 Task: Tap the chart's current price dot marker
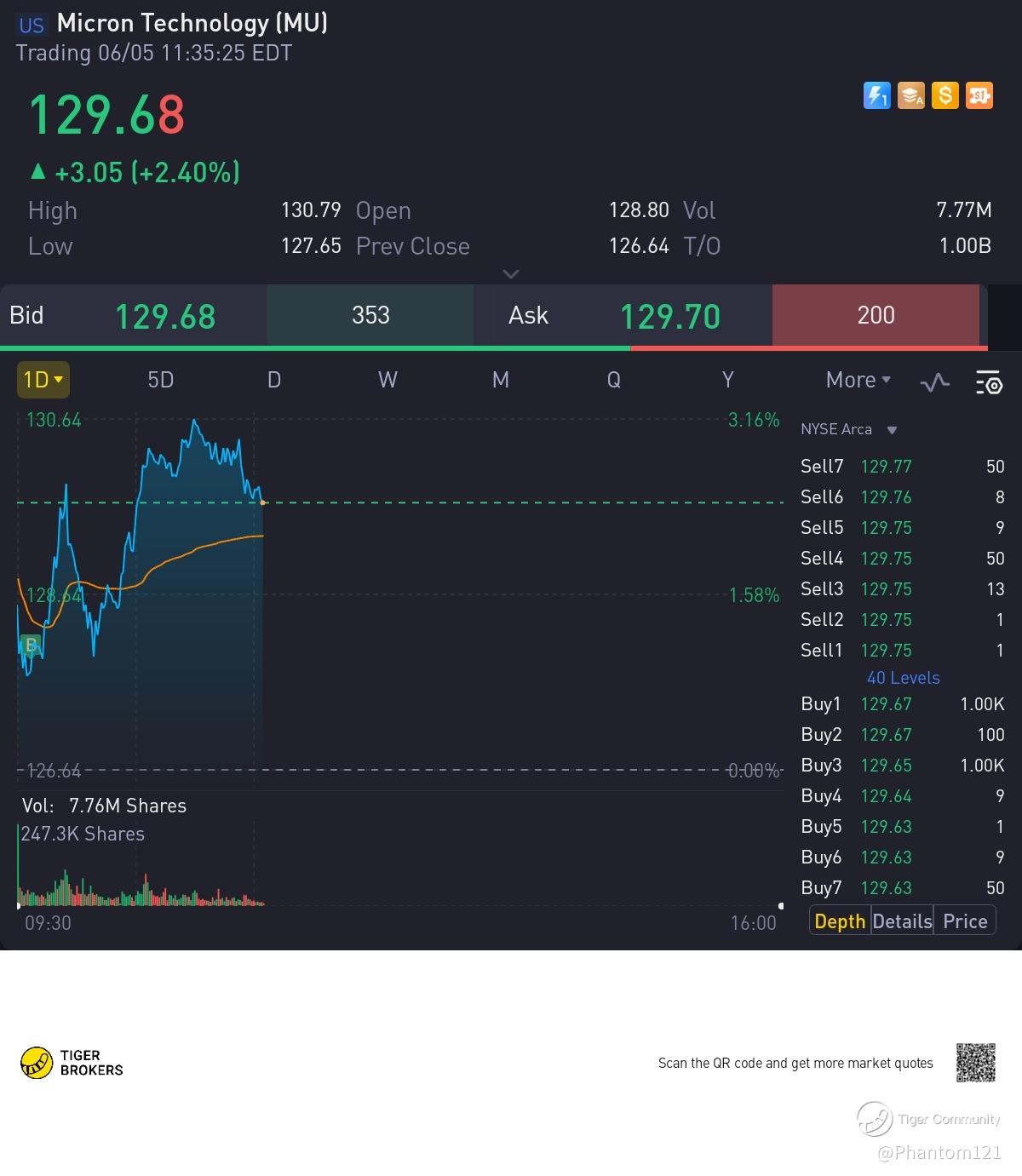(x=263, y=502)
